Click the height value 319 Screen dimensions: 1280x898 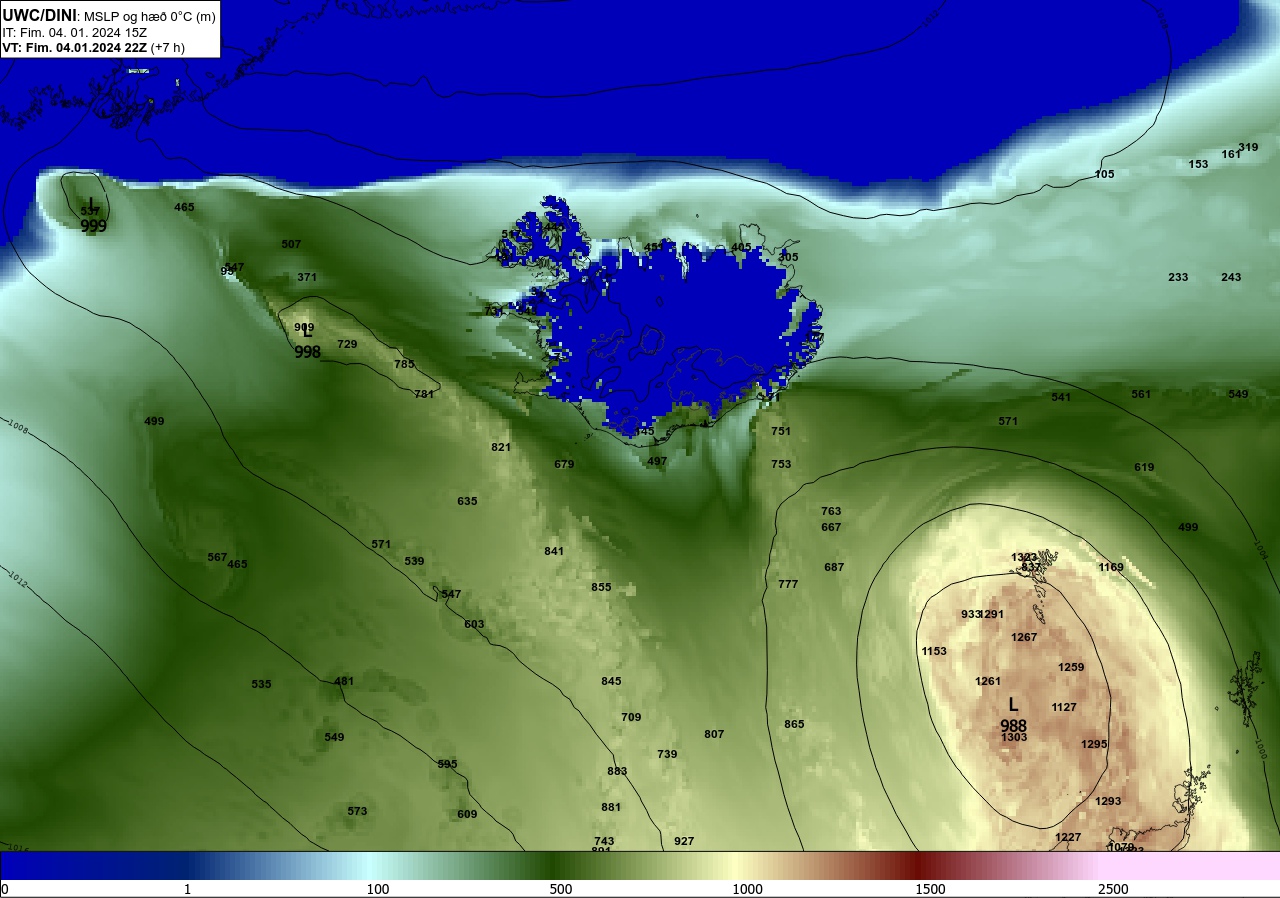(x=1248, y=147)
